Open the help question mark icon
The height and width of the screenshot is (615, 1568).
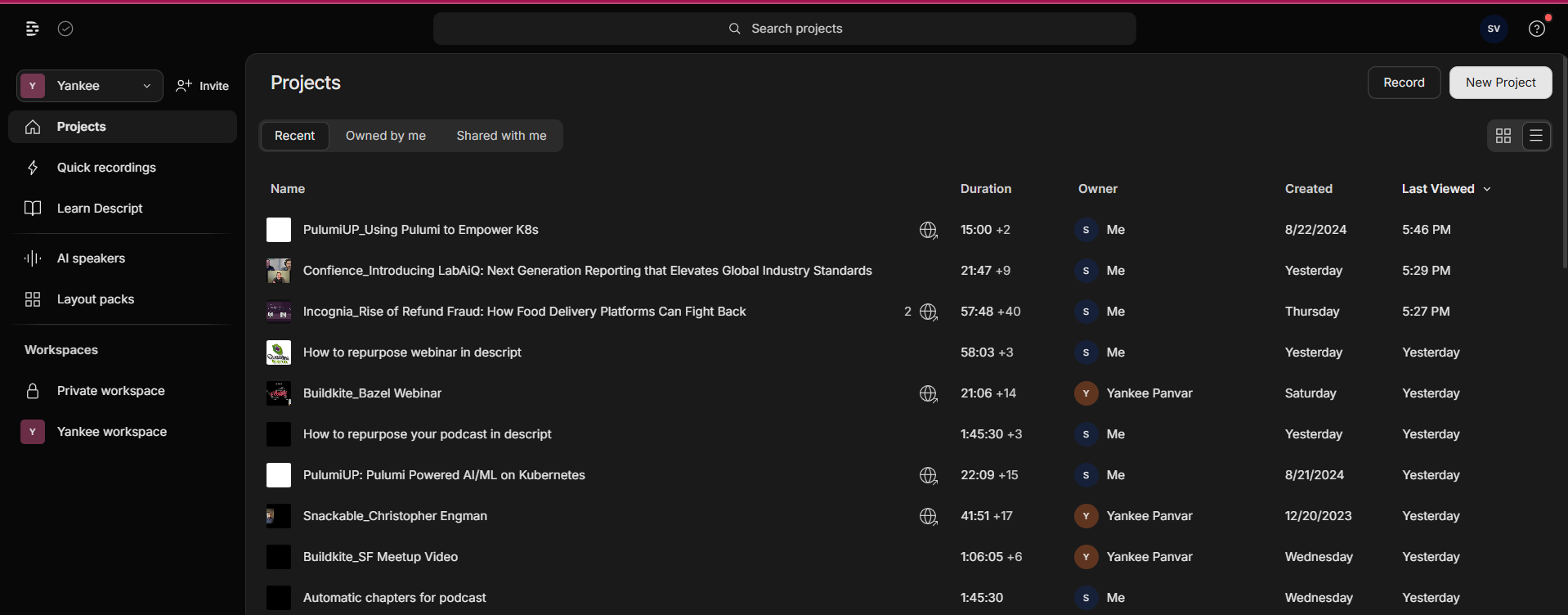(1536, 29)
